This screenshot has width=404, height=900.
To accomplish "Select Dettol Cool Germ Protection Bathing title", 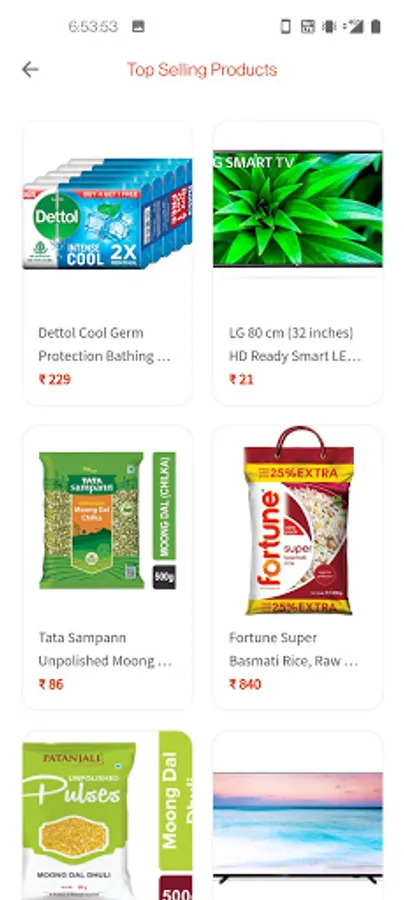I will click(x=104, y=344).
